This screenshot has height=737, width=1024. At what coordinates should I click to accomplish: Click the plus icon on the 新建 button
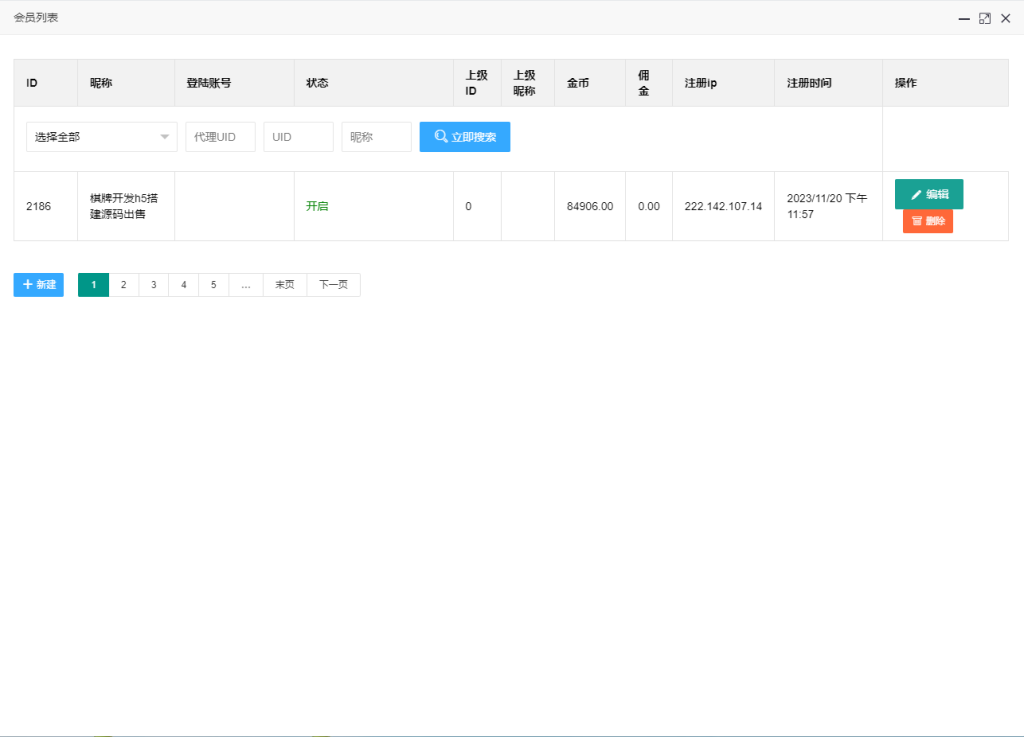(25, 285)
